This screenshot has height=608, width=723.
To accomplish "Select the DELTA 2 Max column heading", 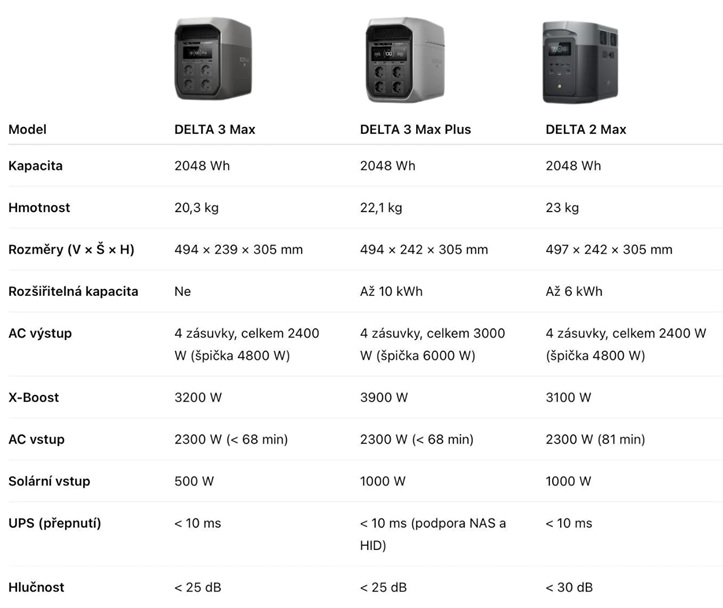I will coord(586,130).
